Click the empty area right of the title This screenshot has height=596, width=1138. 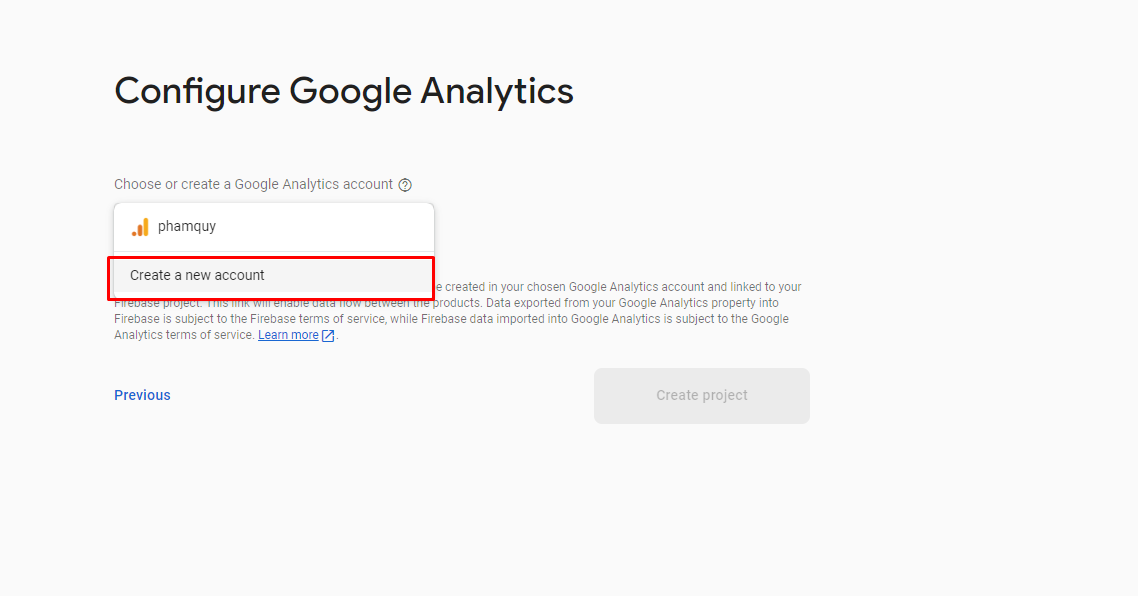[x=800, y=91]
